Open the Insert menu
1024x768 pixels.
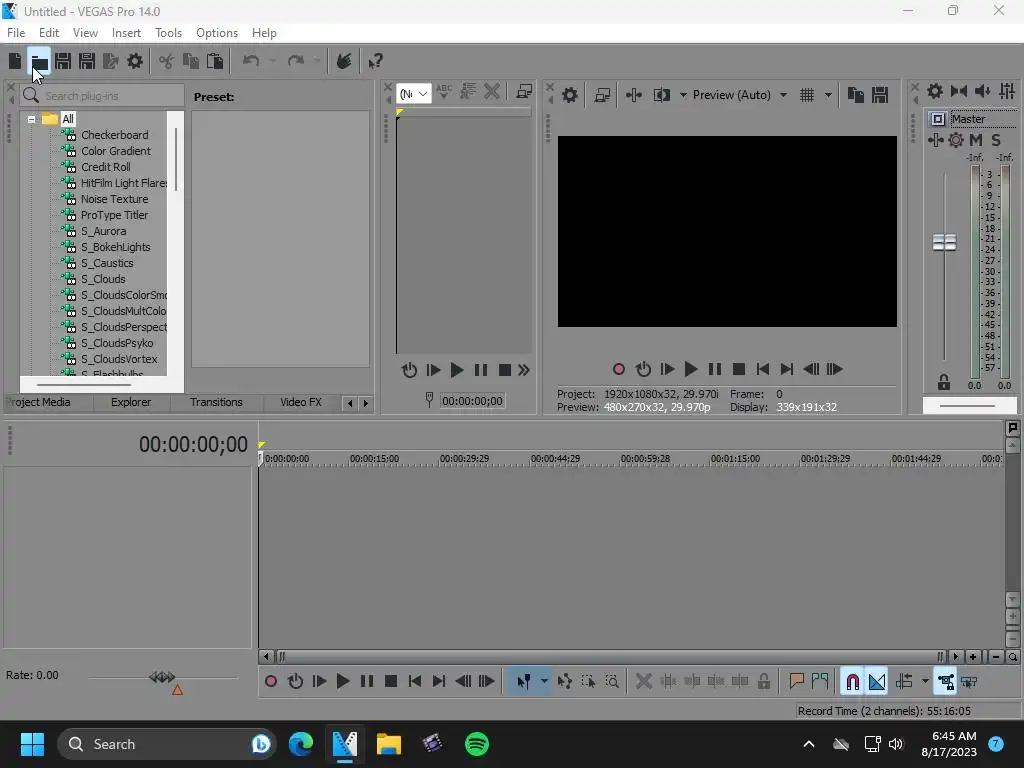point(126,33)
